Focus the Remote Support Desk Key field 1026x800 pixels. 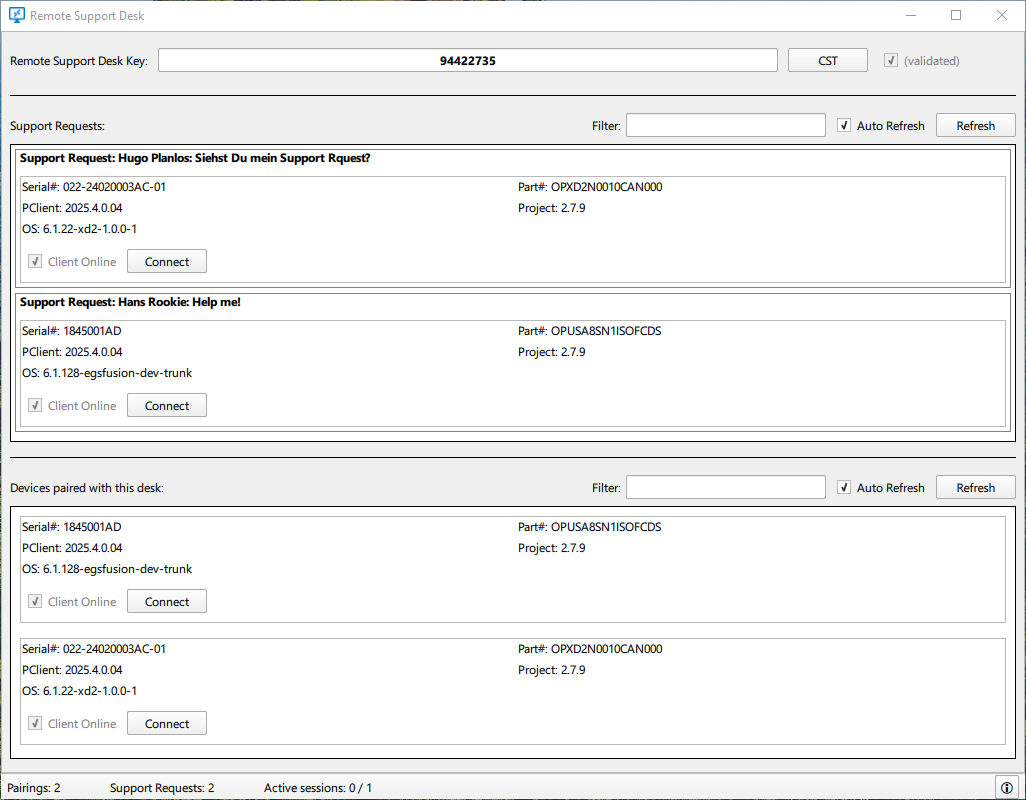coord(468,60)
